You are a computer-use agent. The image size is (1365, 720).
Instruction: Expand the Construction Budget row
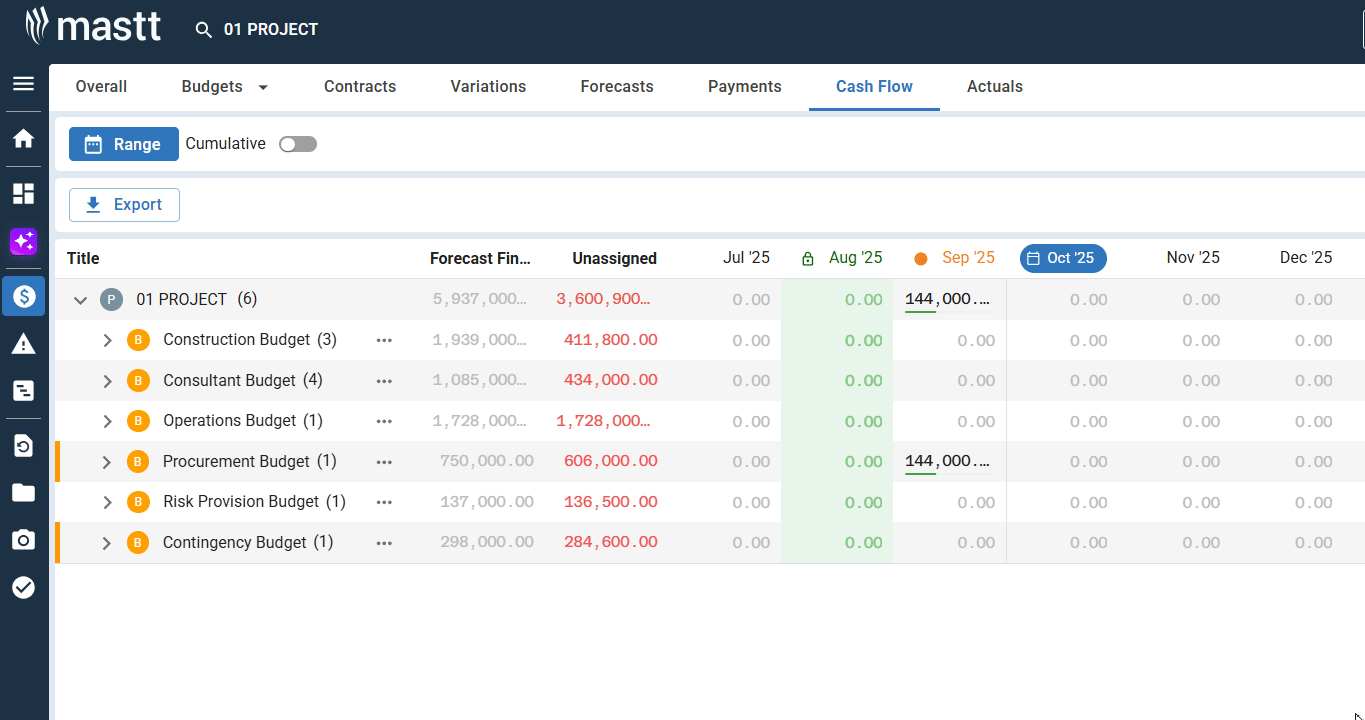[x=108, y=340]
